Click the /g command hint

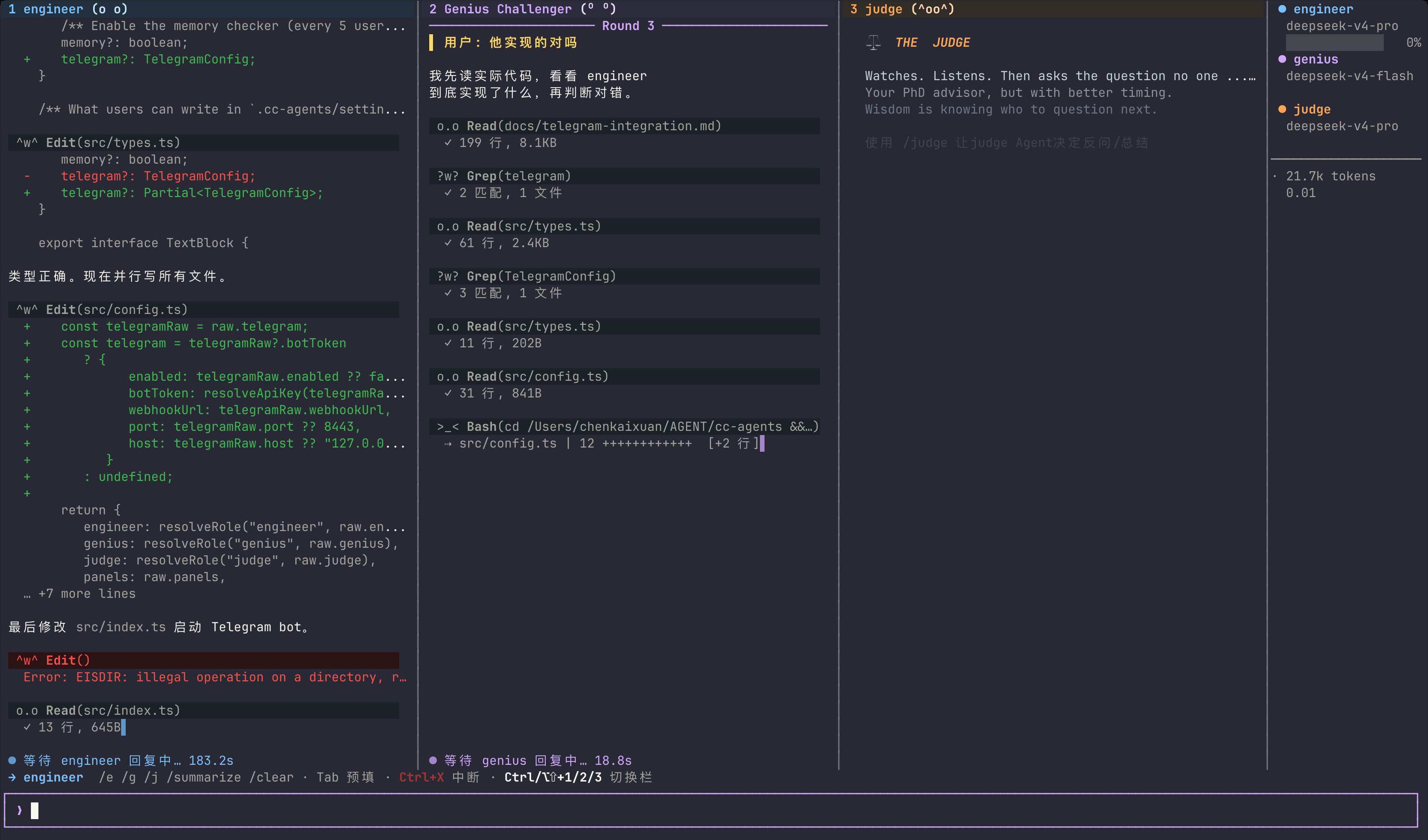pos(129,777)
